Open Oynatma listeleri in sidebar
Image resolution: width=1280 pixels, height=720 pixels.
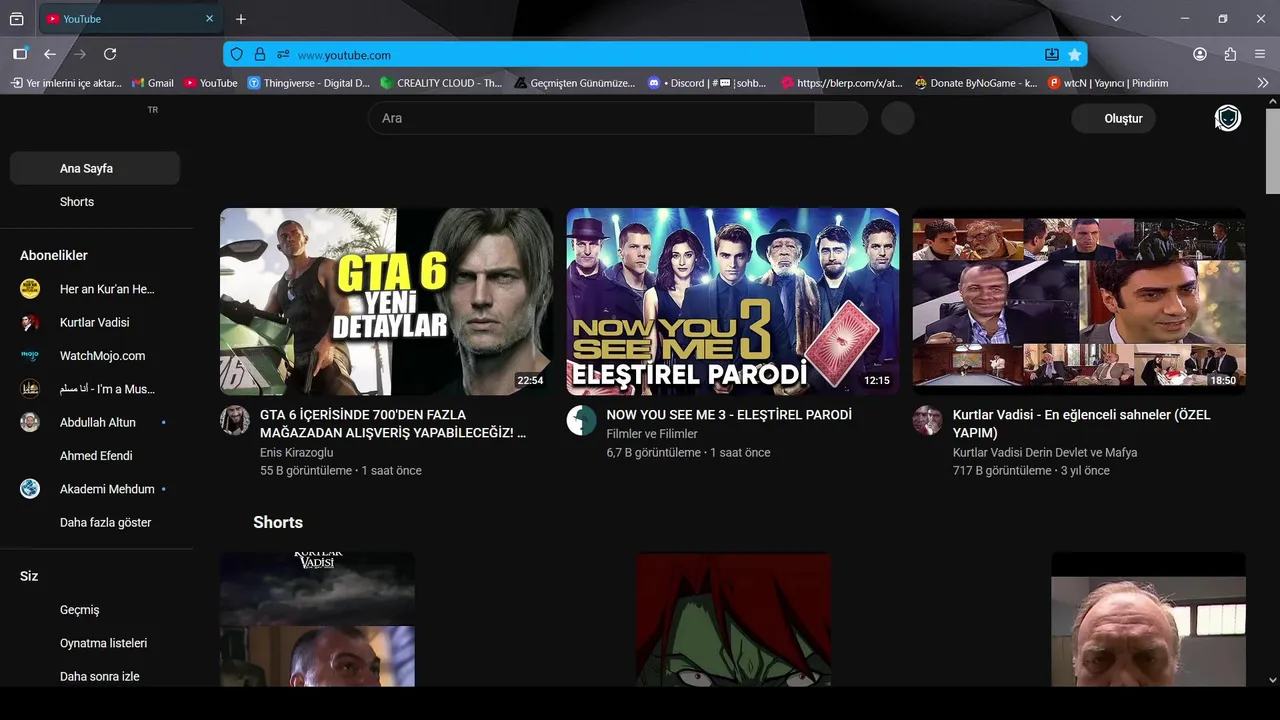[95, 643]
